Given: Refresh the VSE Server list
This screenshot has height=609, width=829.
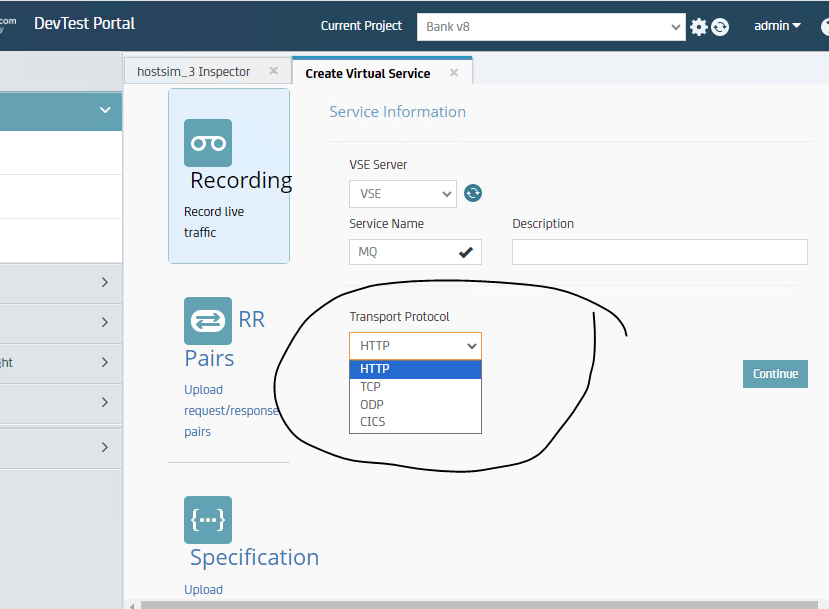Looking at the screenshot, I should [x=473, y=193].
